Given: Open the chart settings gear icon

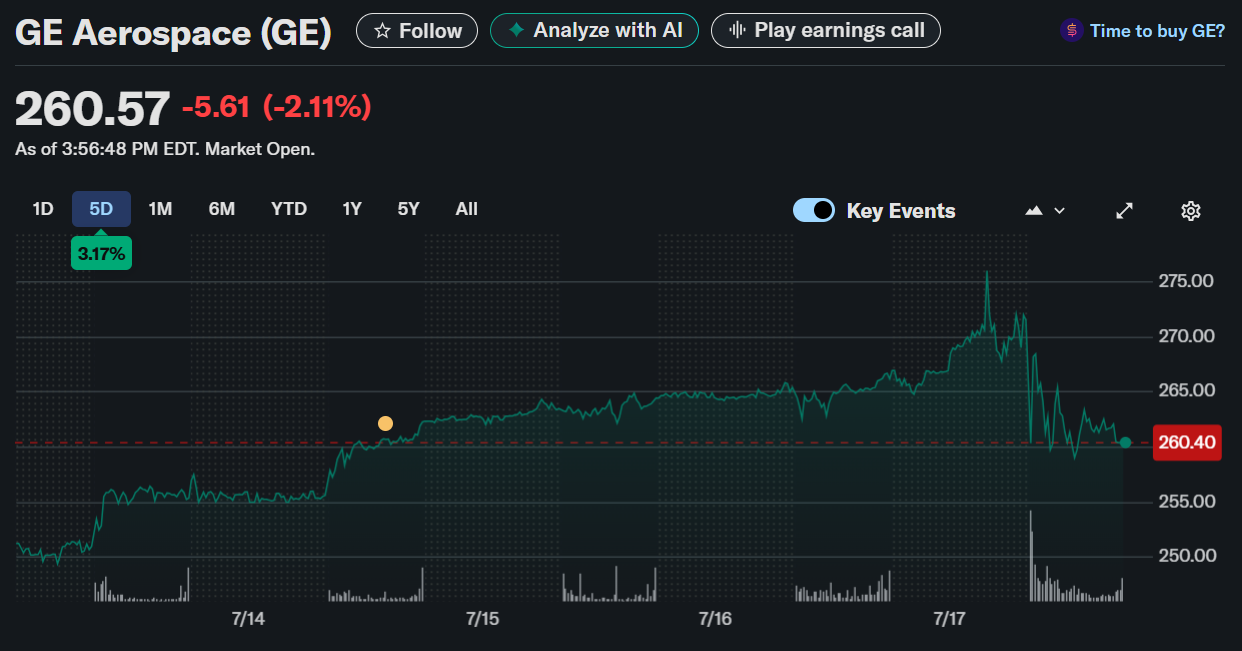Looking at the screenshot, I should coord(1190,211).
